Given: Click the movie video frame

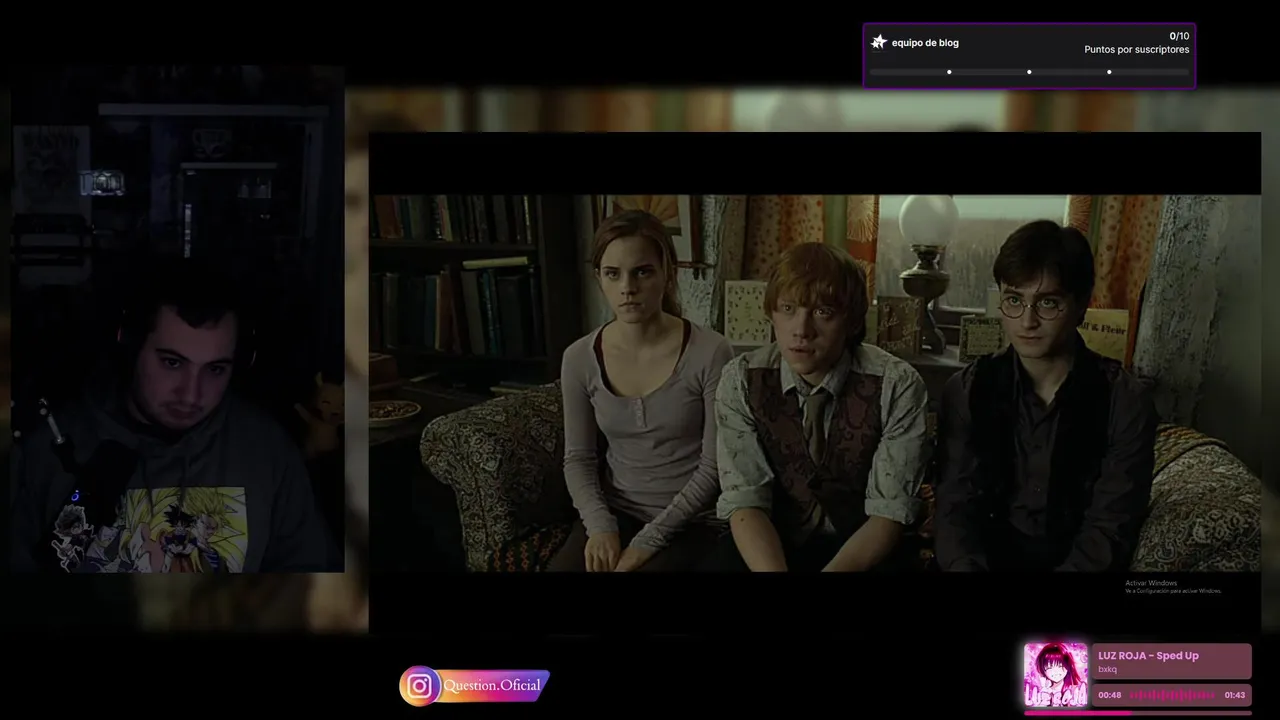Looking at the screenshot, I should pos(815,383).
